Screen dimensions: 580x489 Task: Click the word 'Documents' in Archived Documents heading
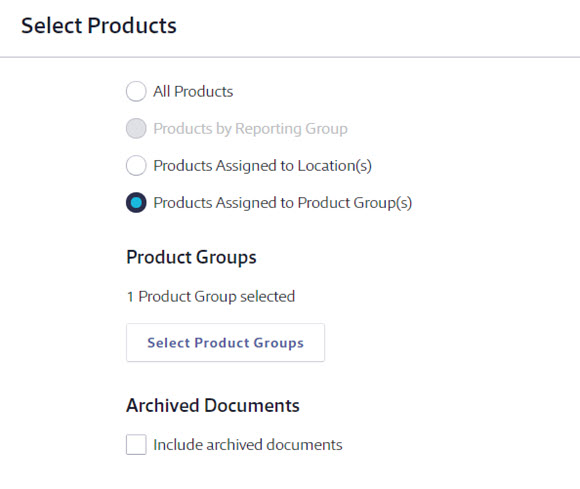[252, 405]
